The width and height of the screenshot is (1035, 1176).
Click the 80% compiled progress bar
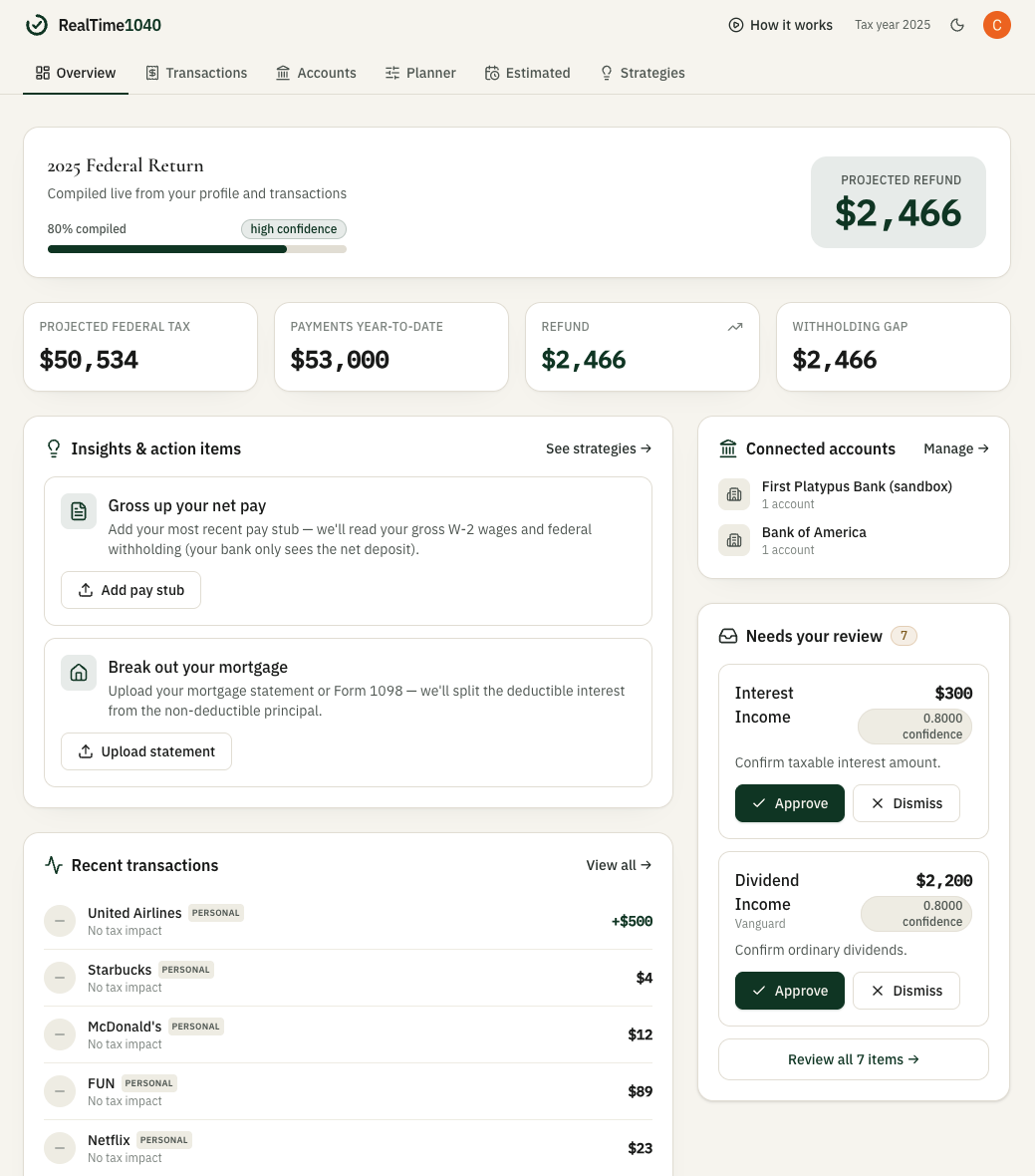(197, 249)
